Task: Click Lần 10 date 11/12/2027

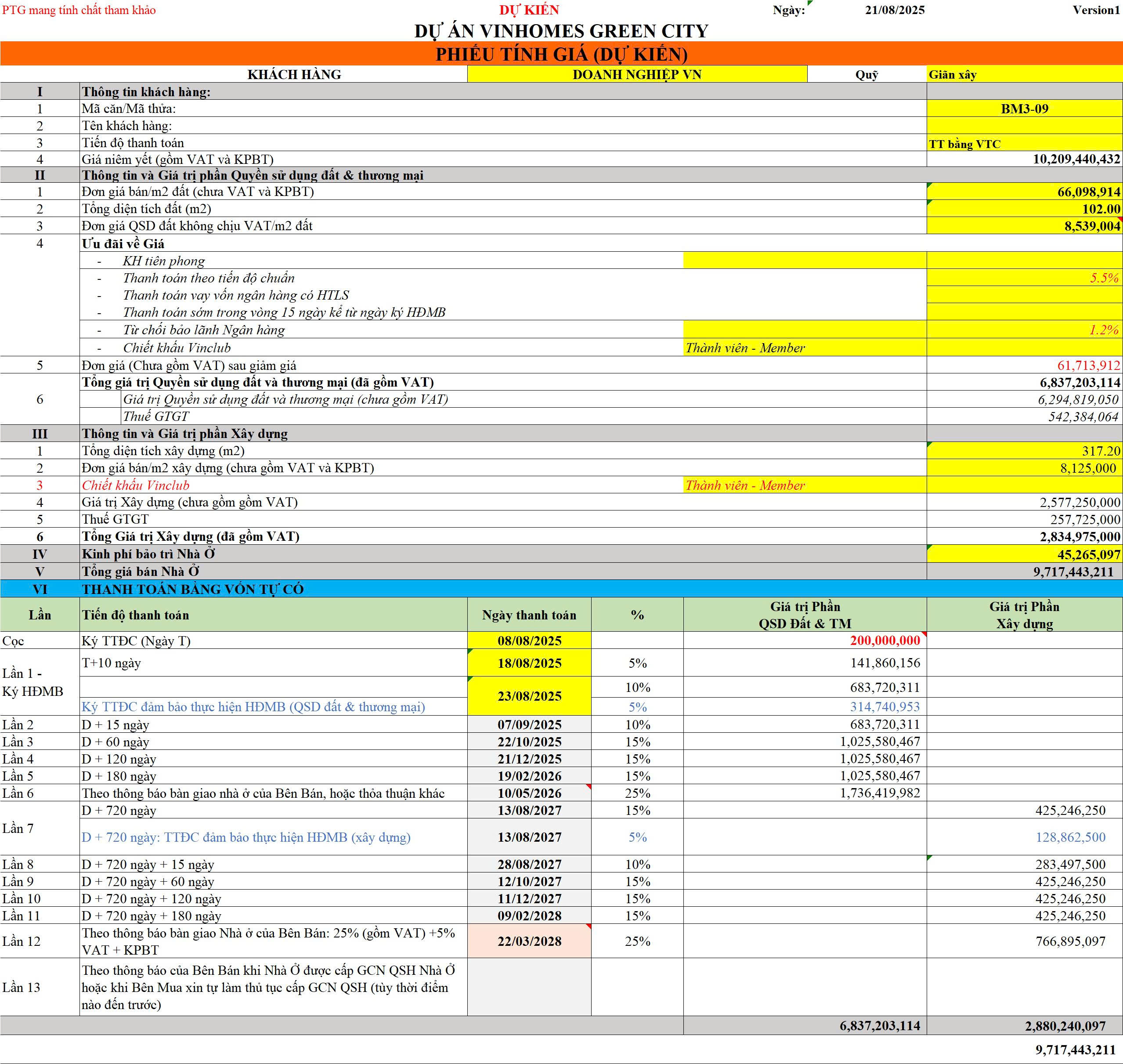Action: (x=530, y=898)
